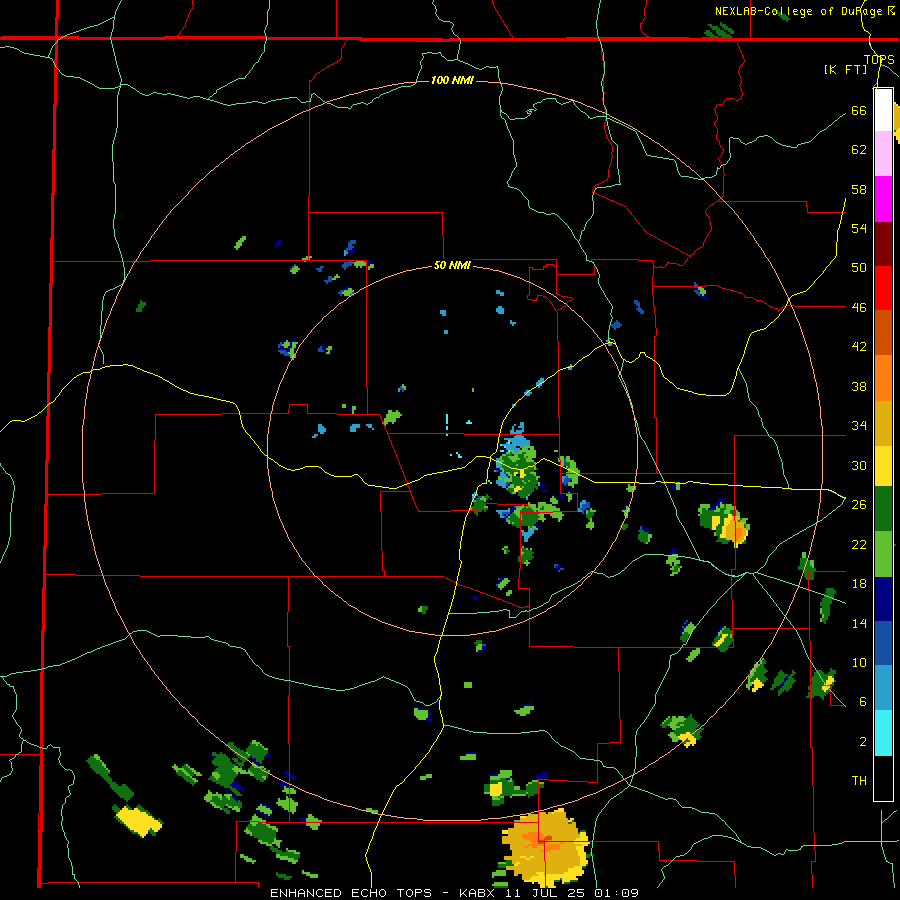Select the 22 scale value
Screen dimensions: 900x900
coord(859,544)
